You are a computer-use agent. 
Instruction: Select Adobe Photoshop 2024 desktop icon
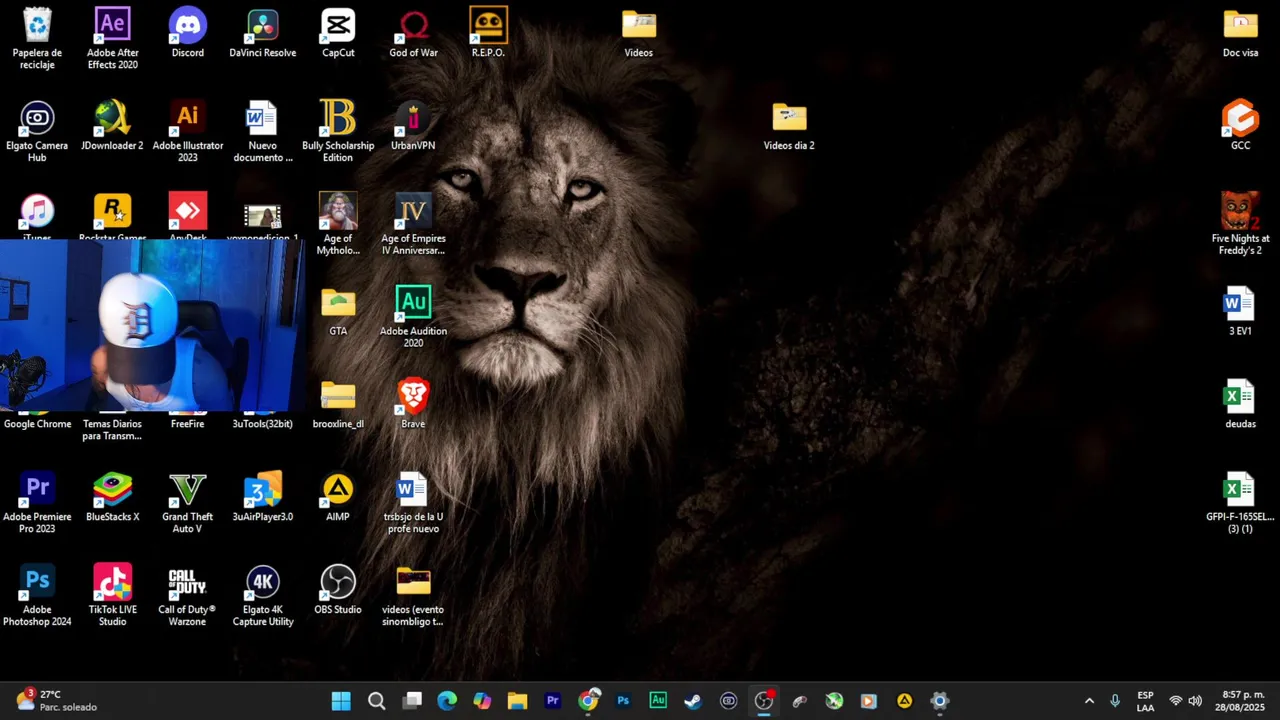pos(37,596)
